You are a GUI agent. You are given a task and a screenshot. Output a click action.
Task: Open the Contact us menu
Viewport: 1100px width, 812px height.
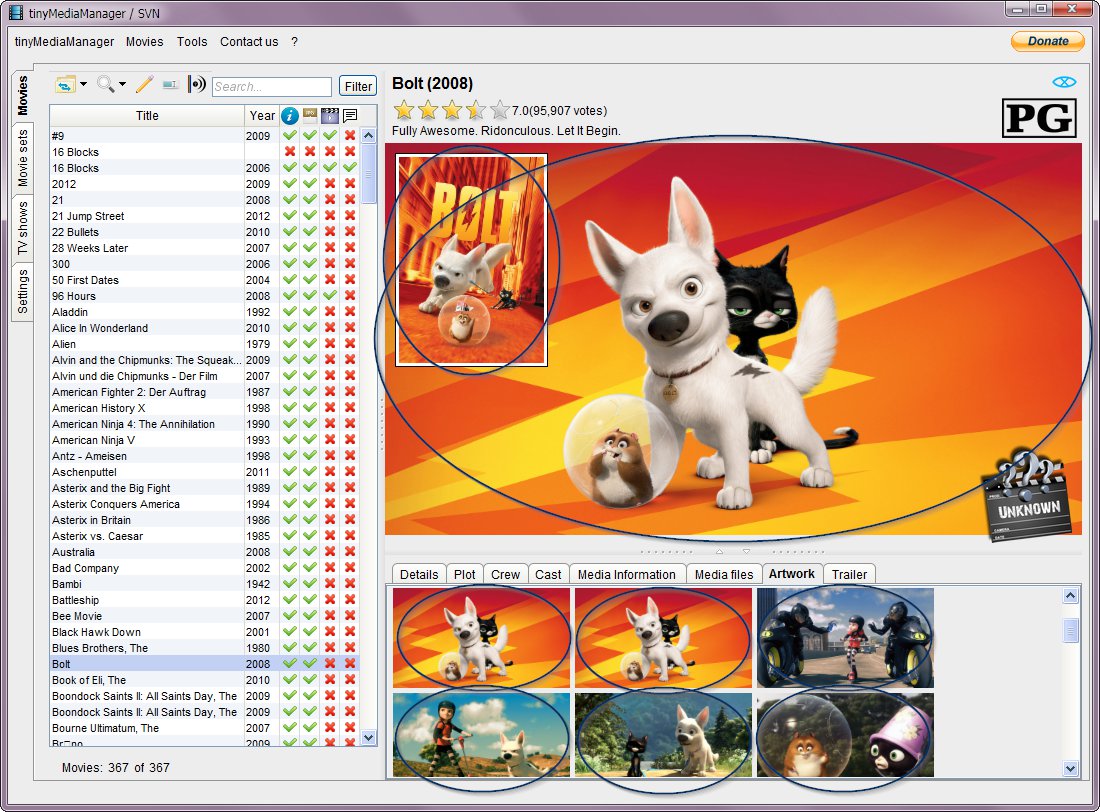point(249,42)
